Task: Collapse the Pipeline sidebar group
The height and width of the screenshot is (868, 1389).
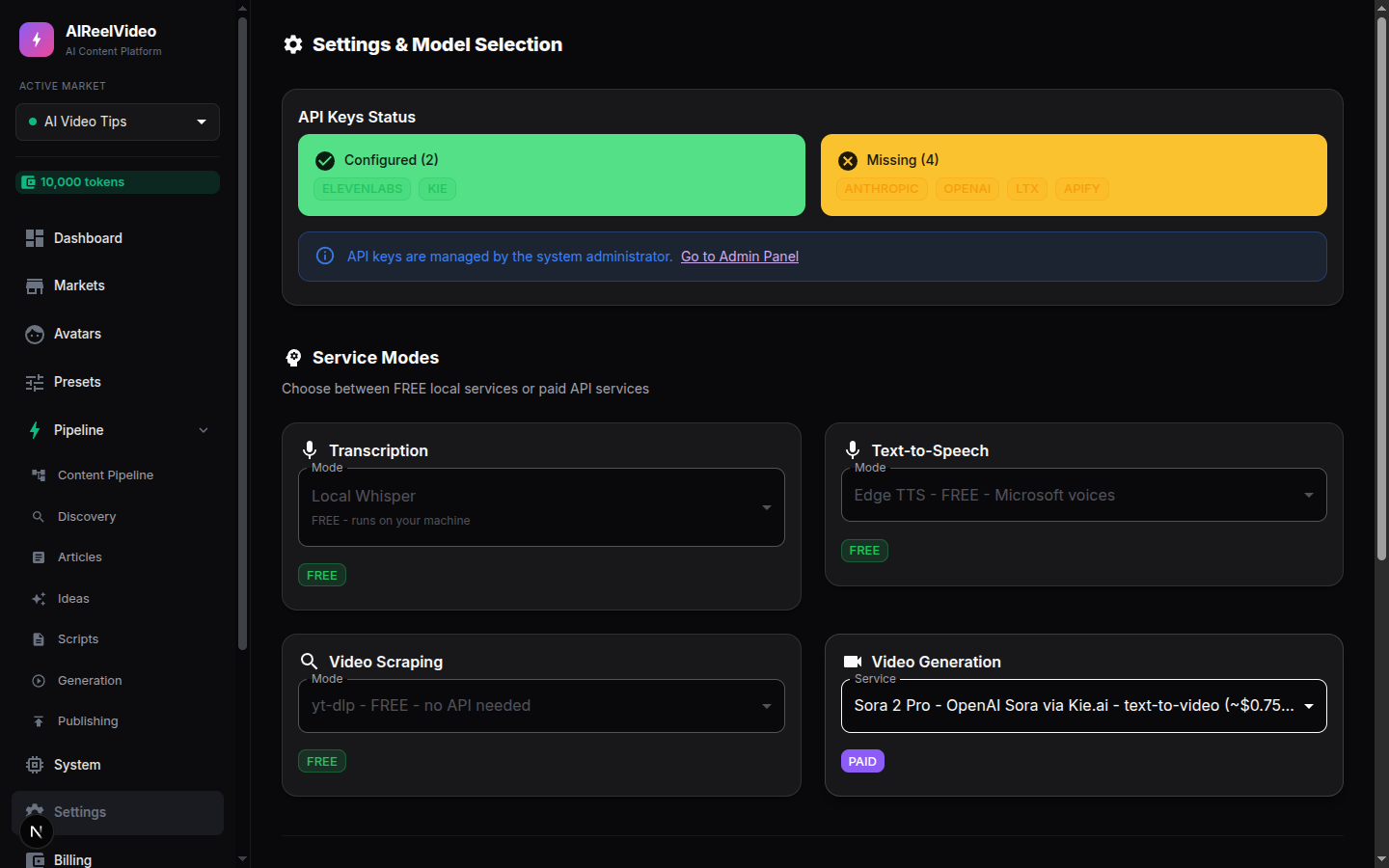Action: pos(203,430)
